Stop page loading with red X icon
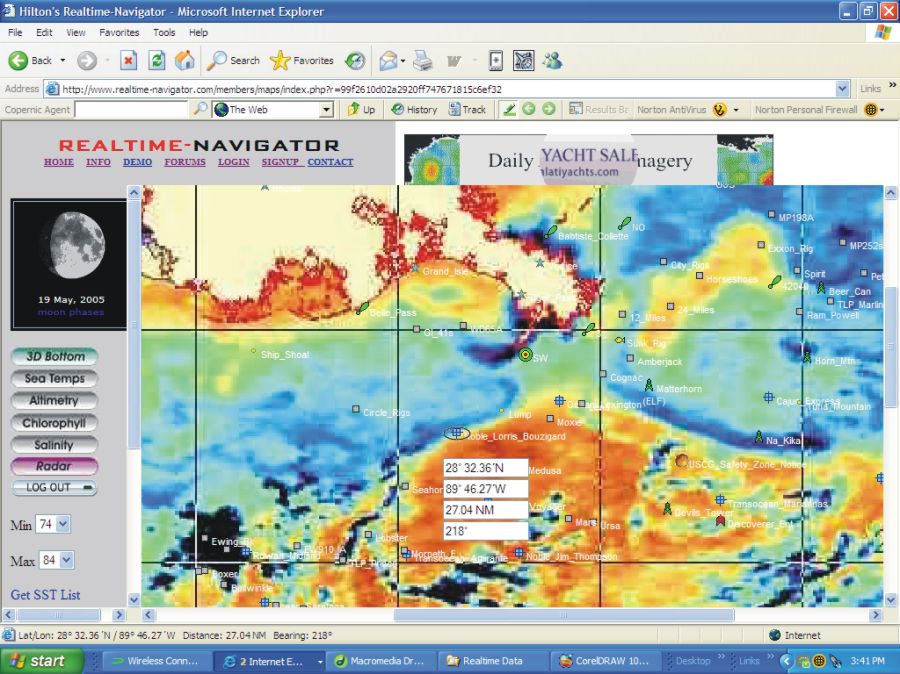 tap(129, 60)
